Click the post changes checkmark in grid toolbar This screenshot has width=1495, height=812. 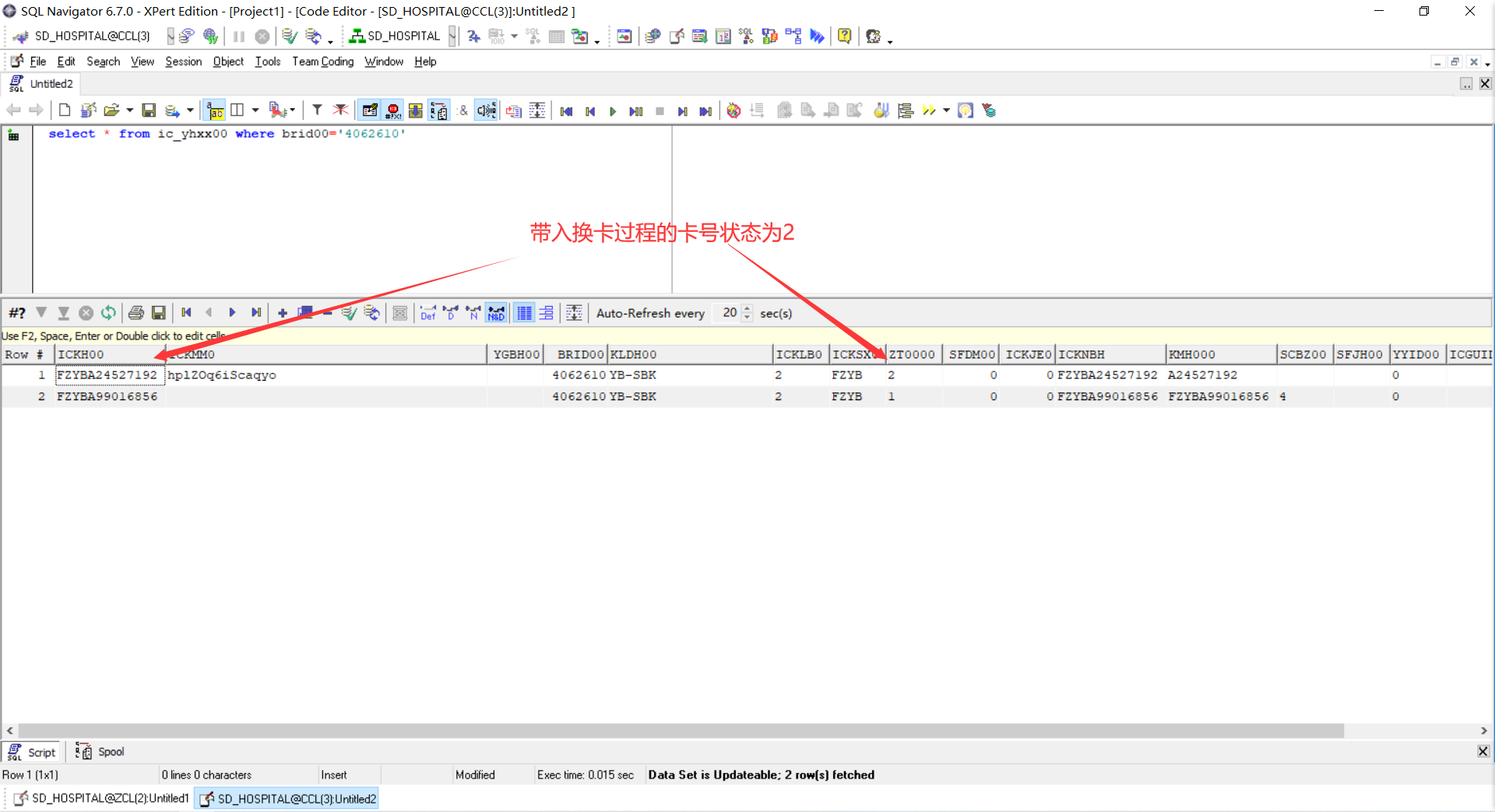pyautogui.click(x=349, y=313)
